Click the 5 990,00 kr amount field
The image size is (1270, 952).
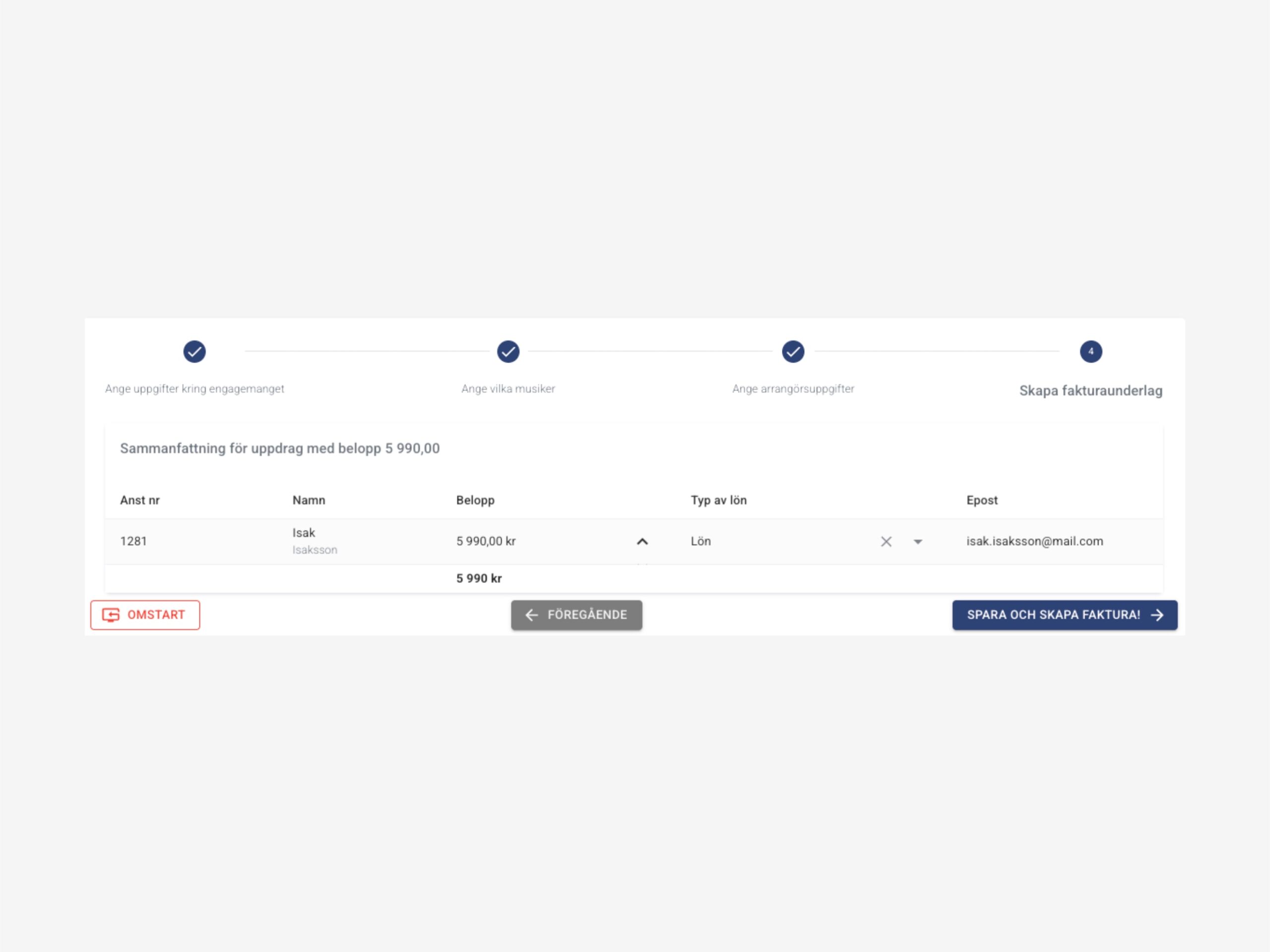(x=486, y=541)
